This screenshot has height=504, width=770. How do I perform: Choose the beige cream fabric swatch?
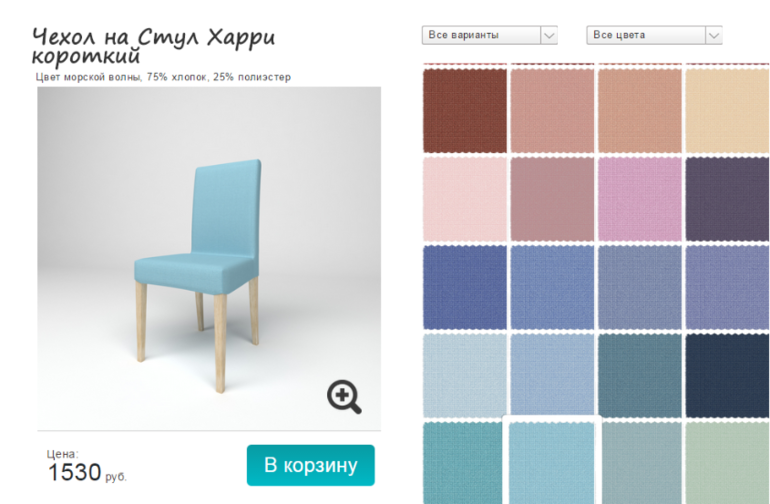click(x=727, y=111)
